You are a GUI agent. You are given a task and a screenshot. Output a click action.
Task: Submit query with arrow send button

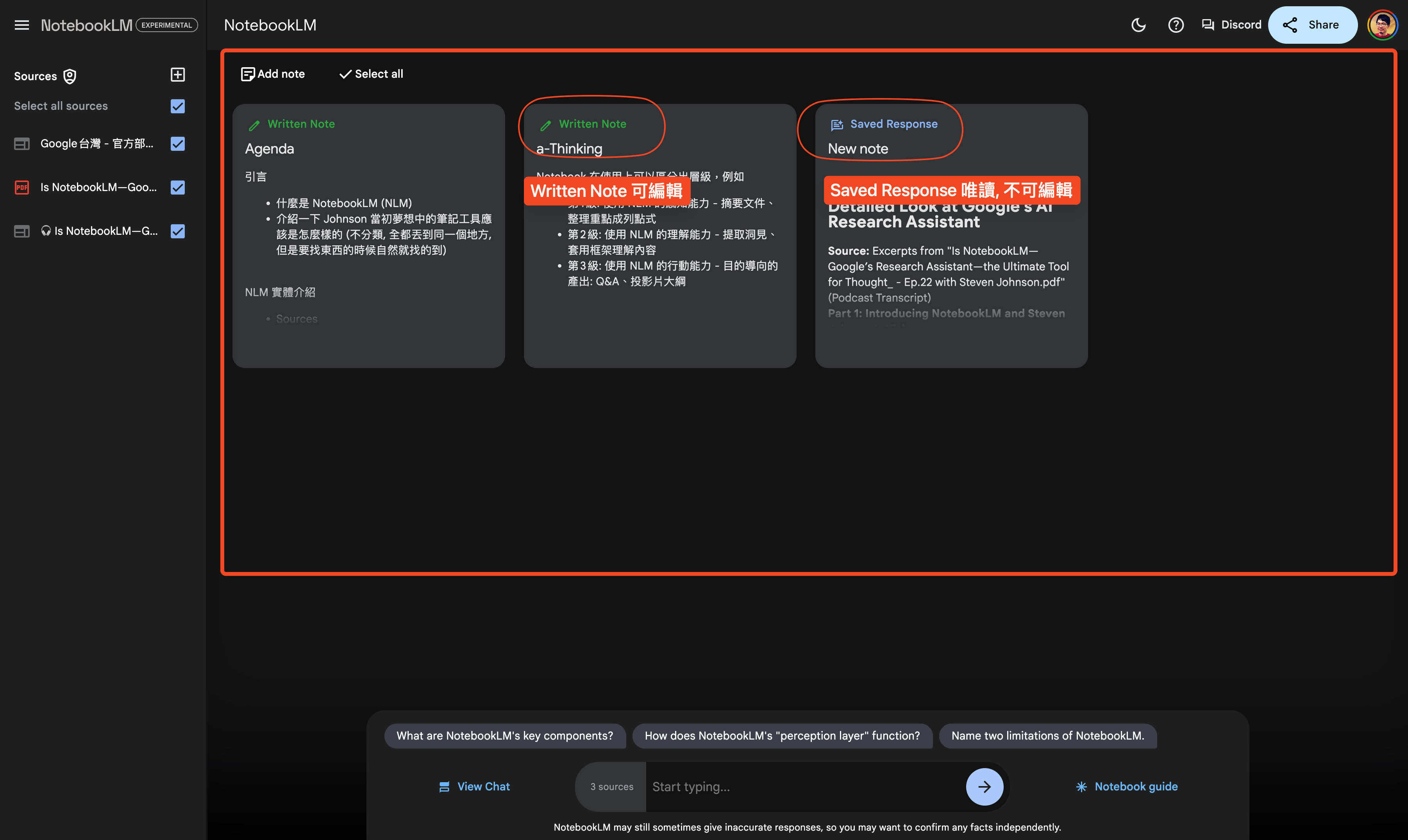[984, 786]
